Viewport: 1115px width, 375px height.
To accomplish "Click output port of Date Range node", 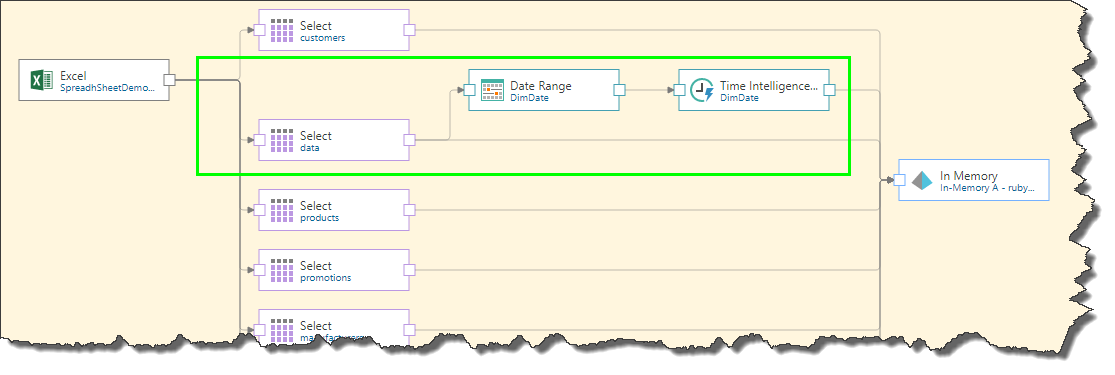I will 619,90.
